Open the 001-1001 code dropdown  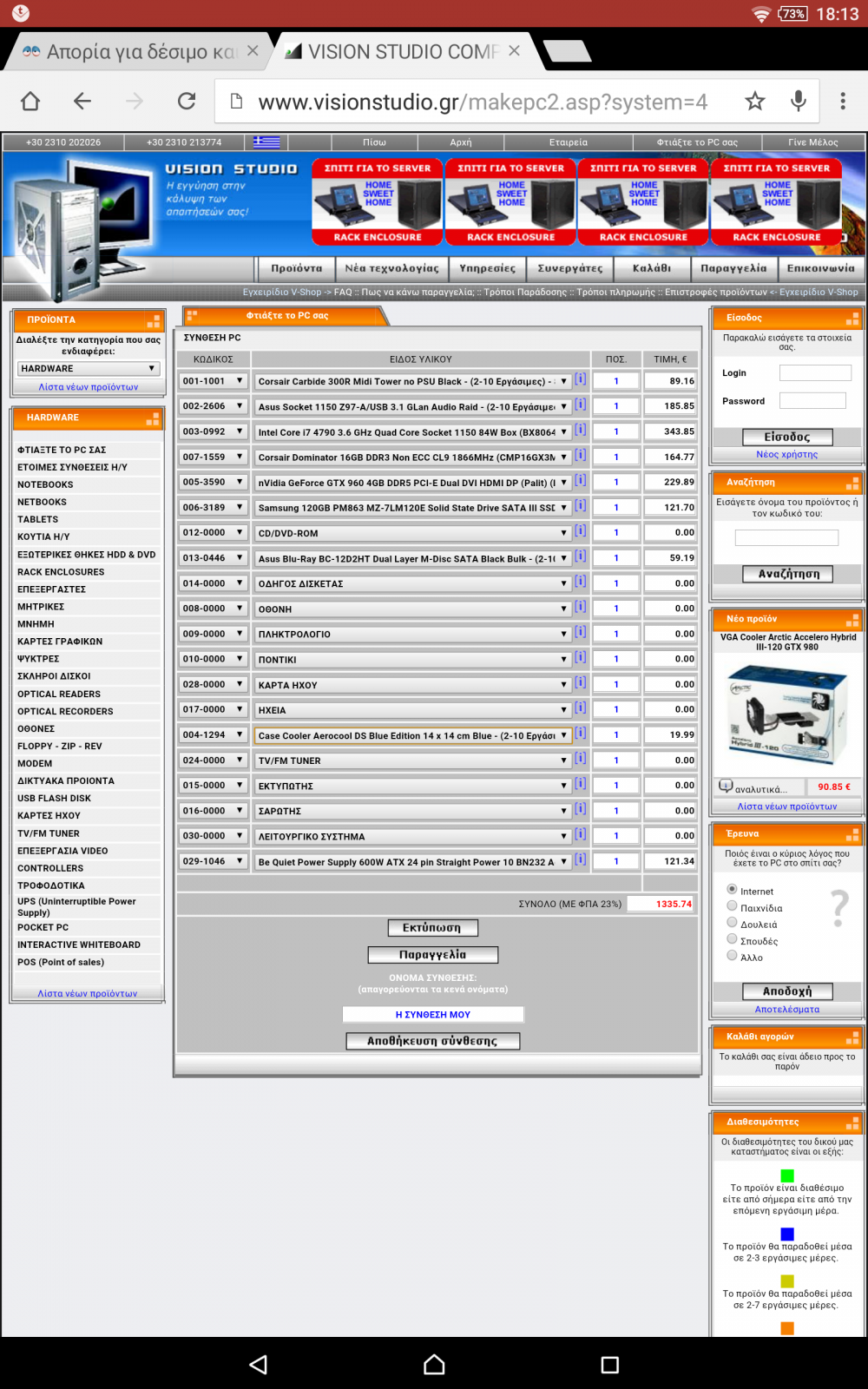tap(214, 381)
